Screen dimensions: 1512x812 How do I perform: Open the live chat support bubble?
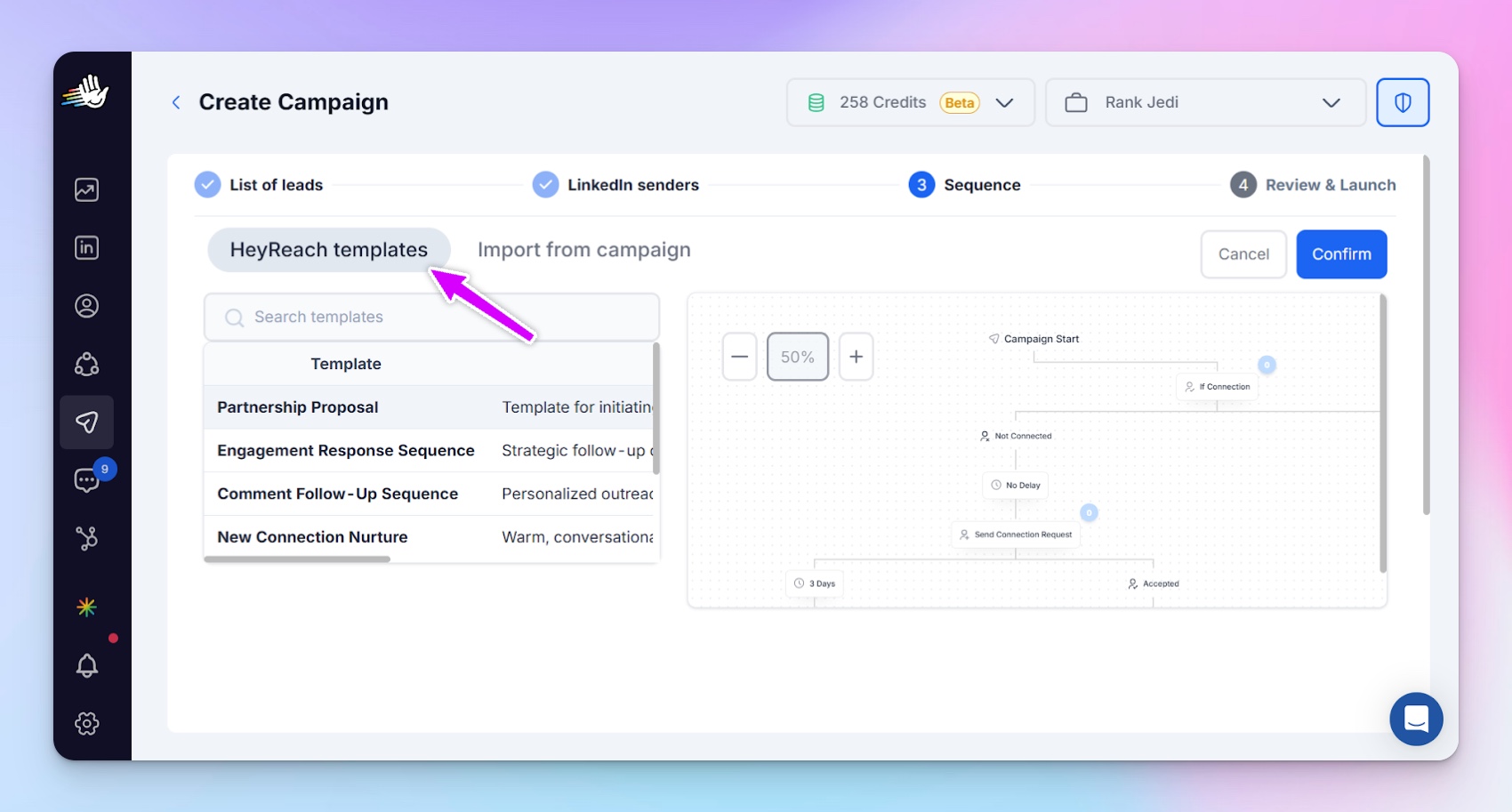pyautogui.click(x=1416, y=719)
